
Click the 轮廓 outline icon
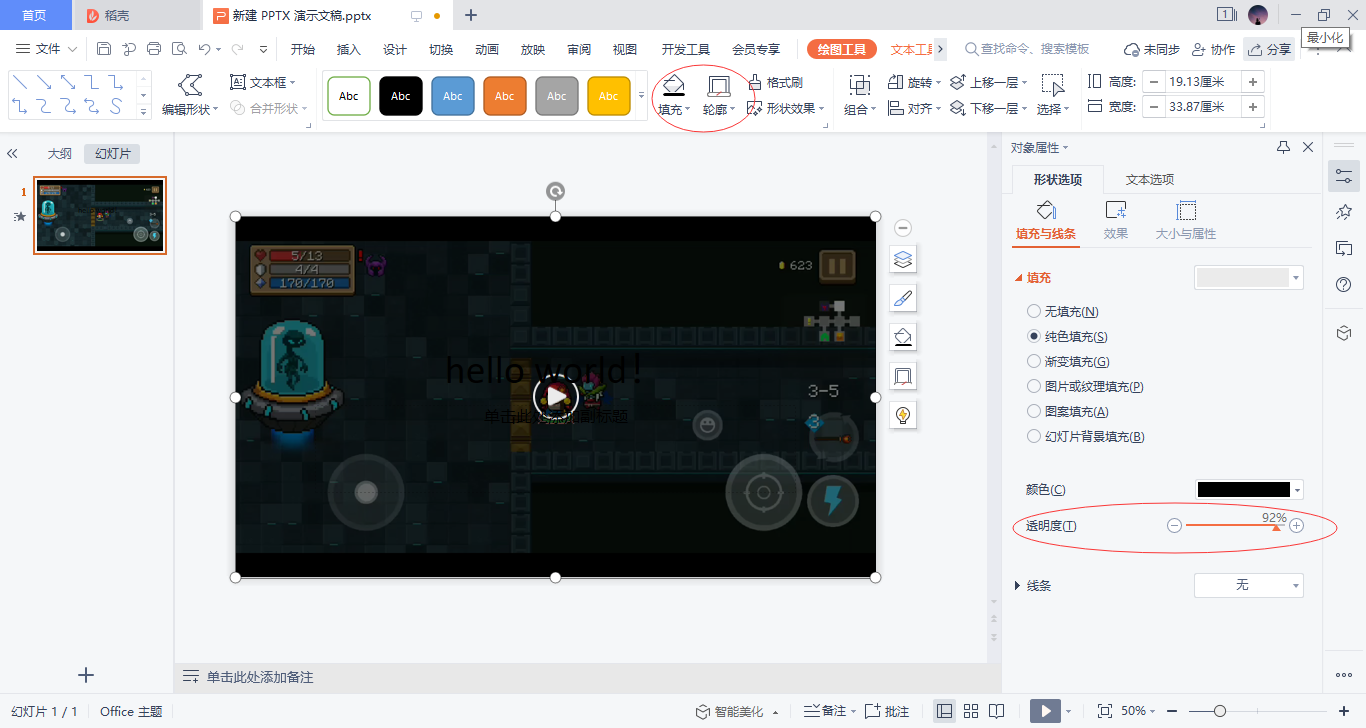[x=718, y=85]
